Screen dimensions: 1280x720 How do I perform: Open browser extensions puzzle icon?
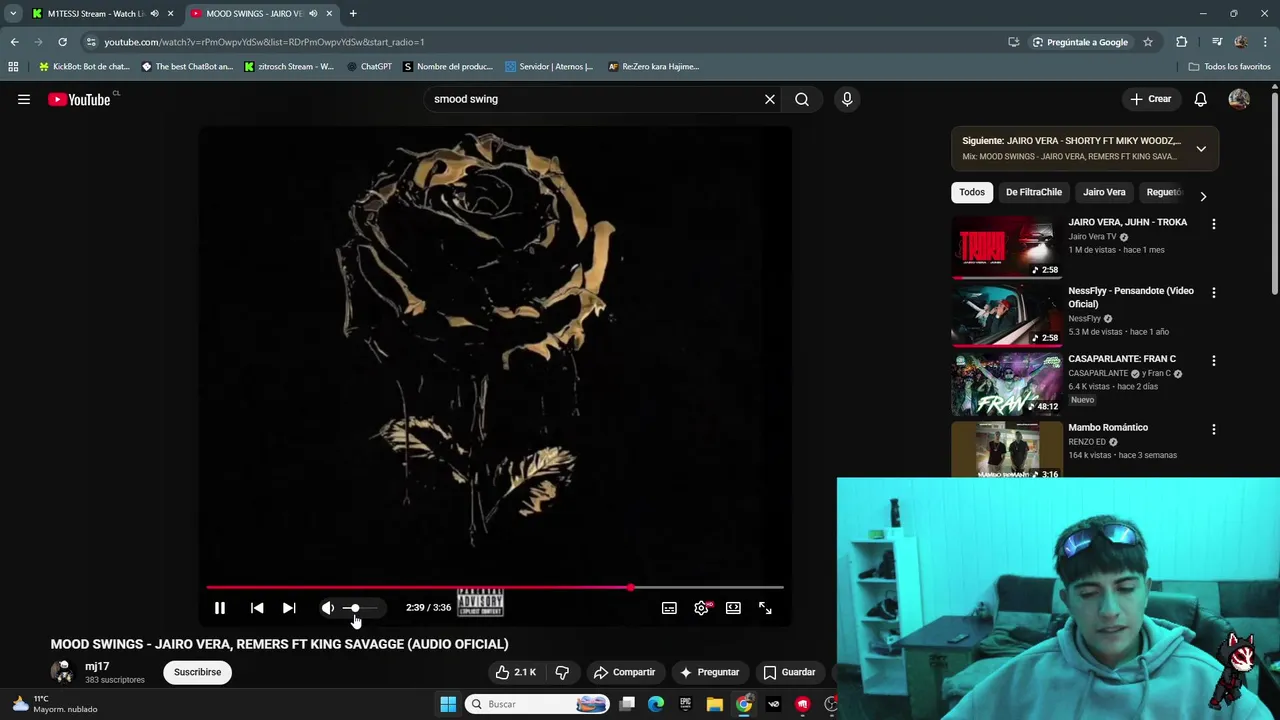point(1182,42)
